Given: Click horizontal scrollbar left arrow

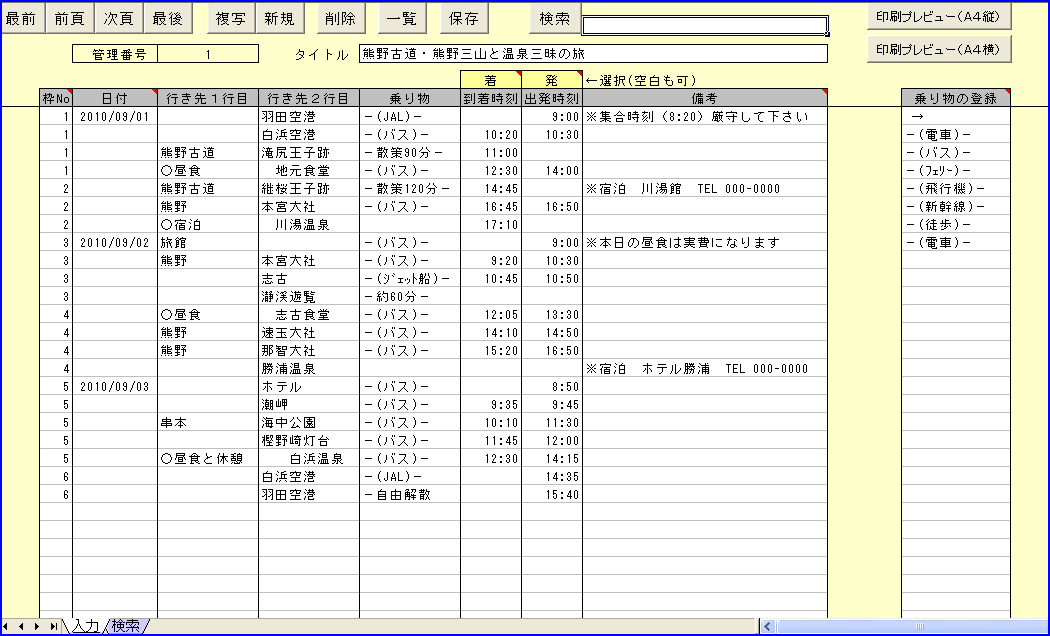Looking at the screenshot, I should click(768, 626).
